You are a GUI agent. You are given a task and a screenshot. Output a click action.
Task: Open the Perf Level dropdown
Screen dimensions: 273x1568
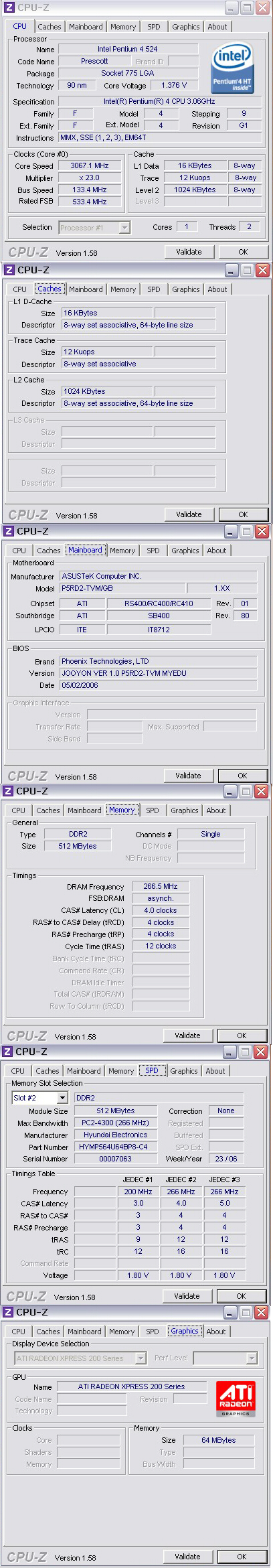tap(252, 1358)
